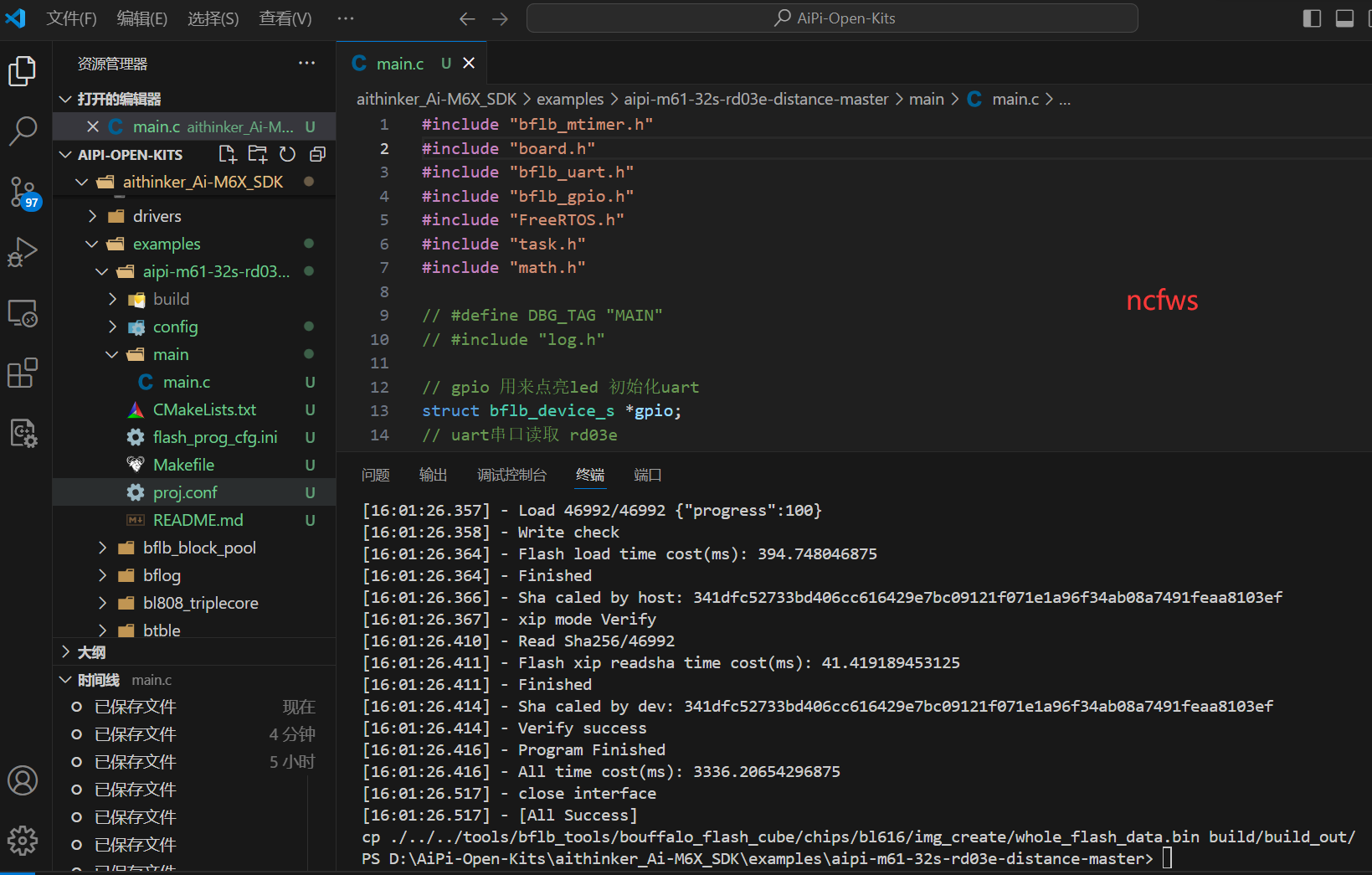The image size is (1372, 875).
Task: Switch to the 问题 panel tab
Action: (376, 475)
